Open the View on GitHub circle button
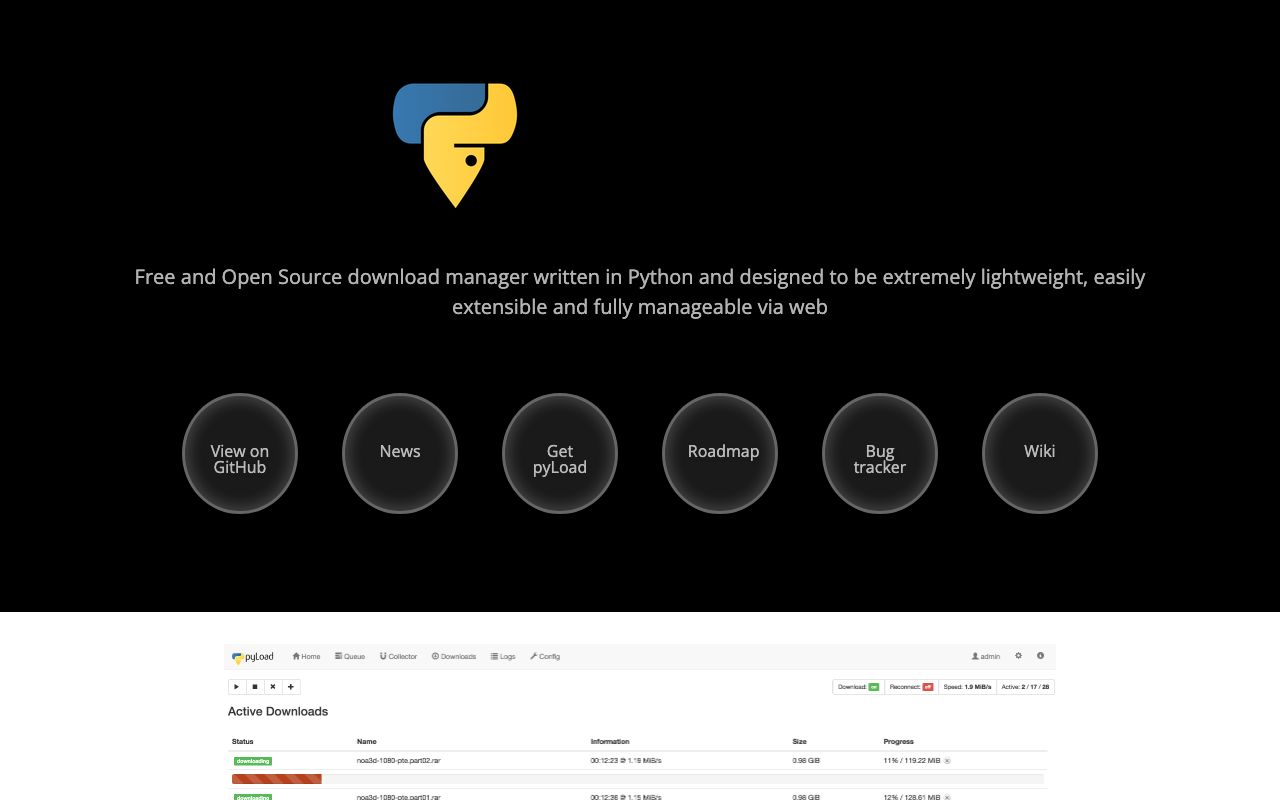Image resolution: width=1280 pixels, height=800 pixels. (240, 453)
